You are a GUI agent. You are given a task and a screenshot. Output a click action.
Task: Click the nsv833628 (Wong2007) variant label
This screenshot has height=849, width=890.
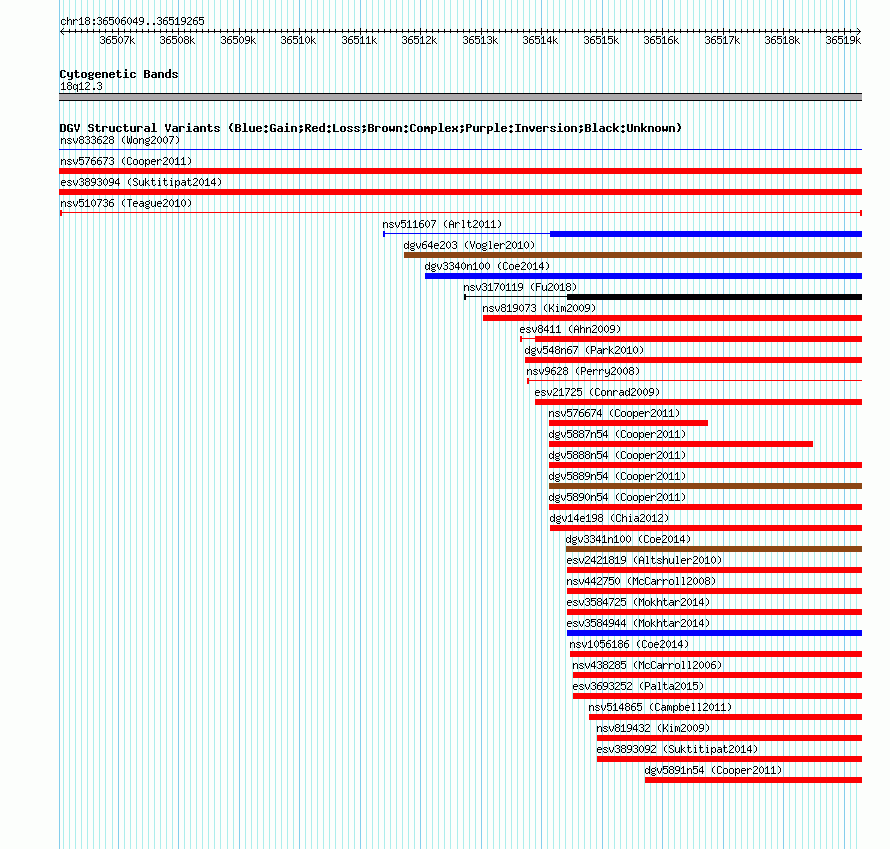click(x=120, y=140)
